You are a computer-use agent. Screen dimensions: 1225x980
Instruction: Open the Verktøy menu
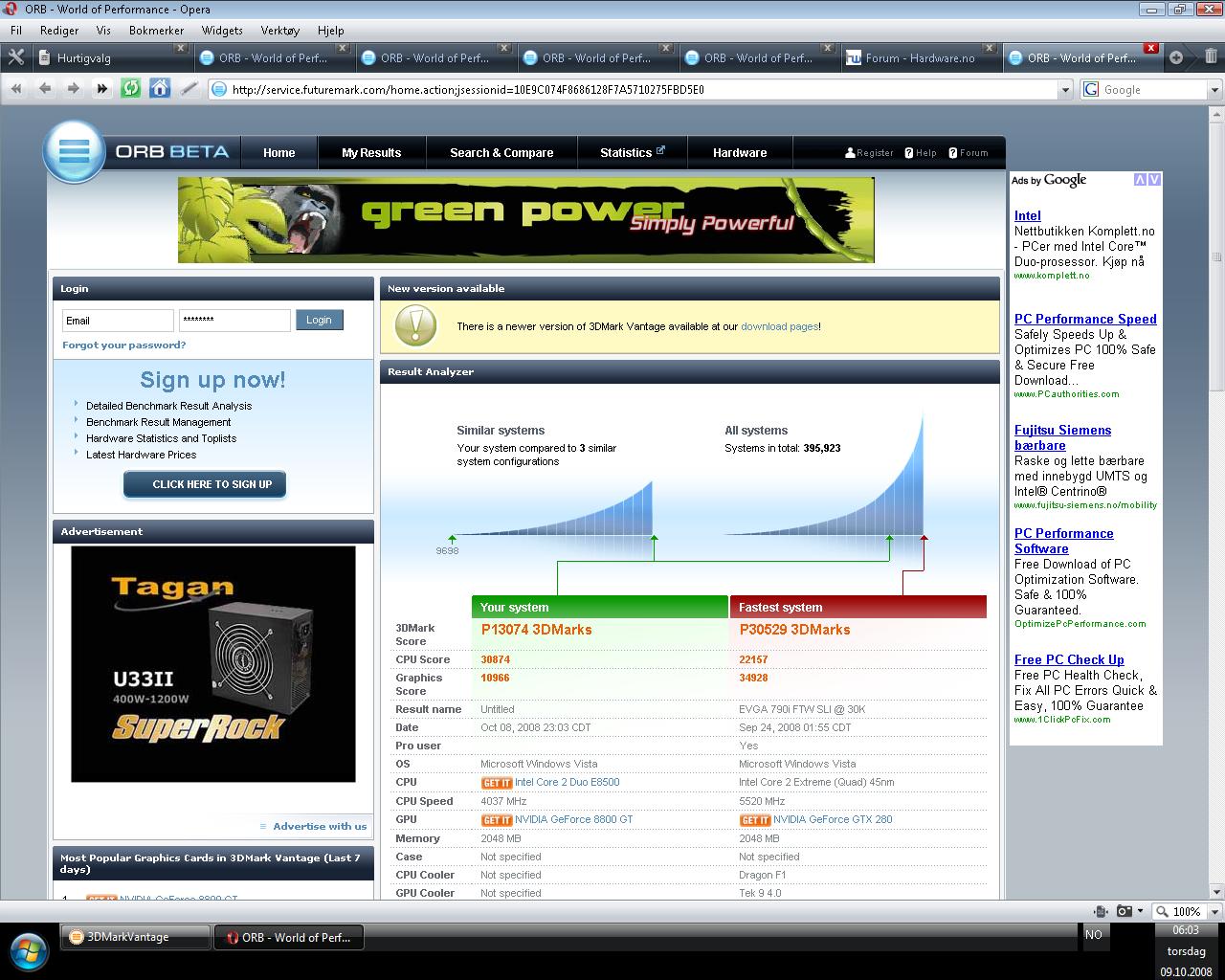279,31
